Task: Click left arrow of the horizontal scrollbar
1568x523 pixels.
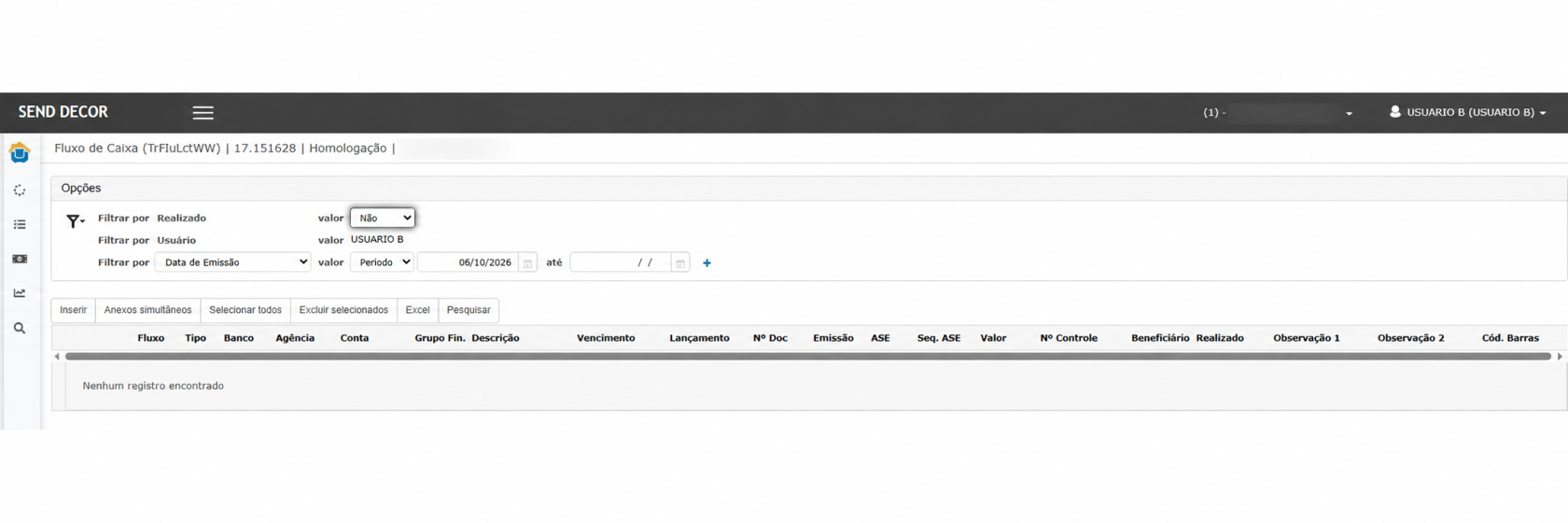Action: (x=57, y=357)
